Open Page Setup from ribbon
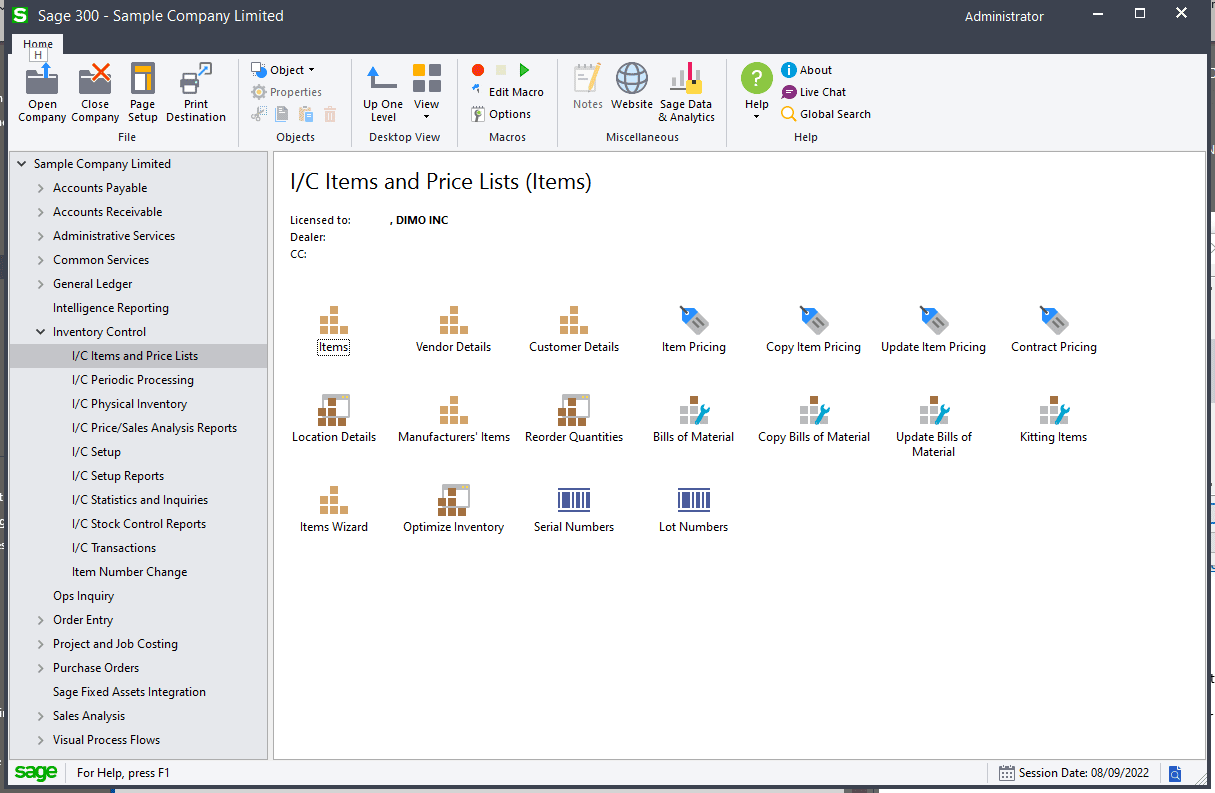1215x793 pixels. [x=143, y=93]
